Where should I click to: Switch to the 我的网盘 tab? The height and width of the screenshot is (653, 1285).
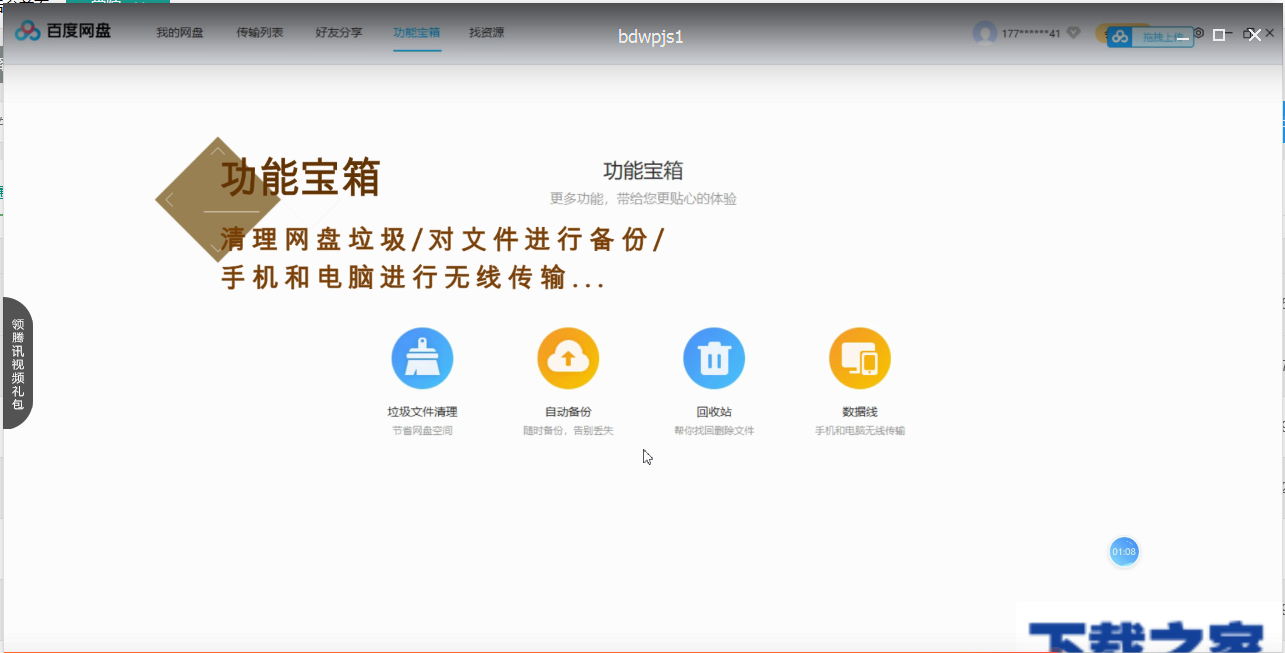pyautogui.click(x=178, y=32)
